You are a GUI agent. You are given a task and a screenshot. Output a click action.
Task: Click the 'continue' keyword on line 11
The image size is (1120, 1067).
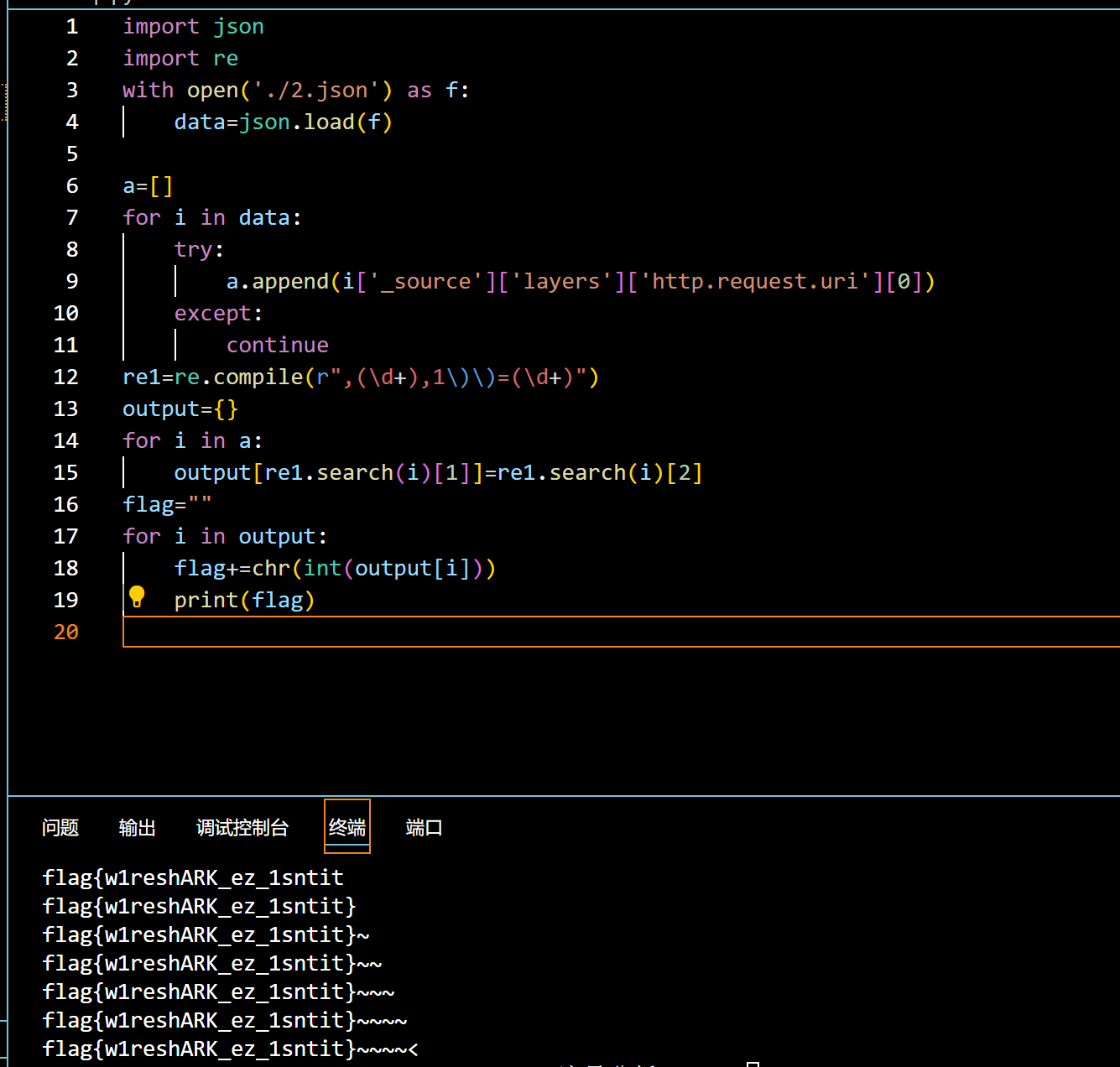tap(278, 346)
